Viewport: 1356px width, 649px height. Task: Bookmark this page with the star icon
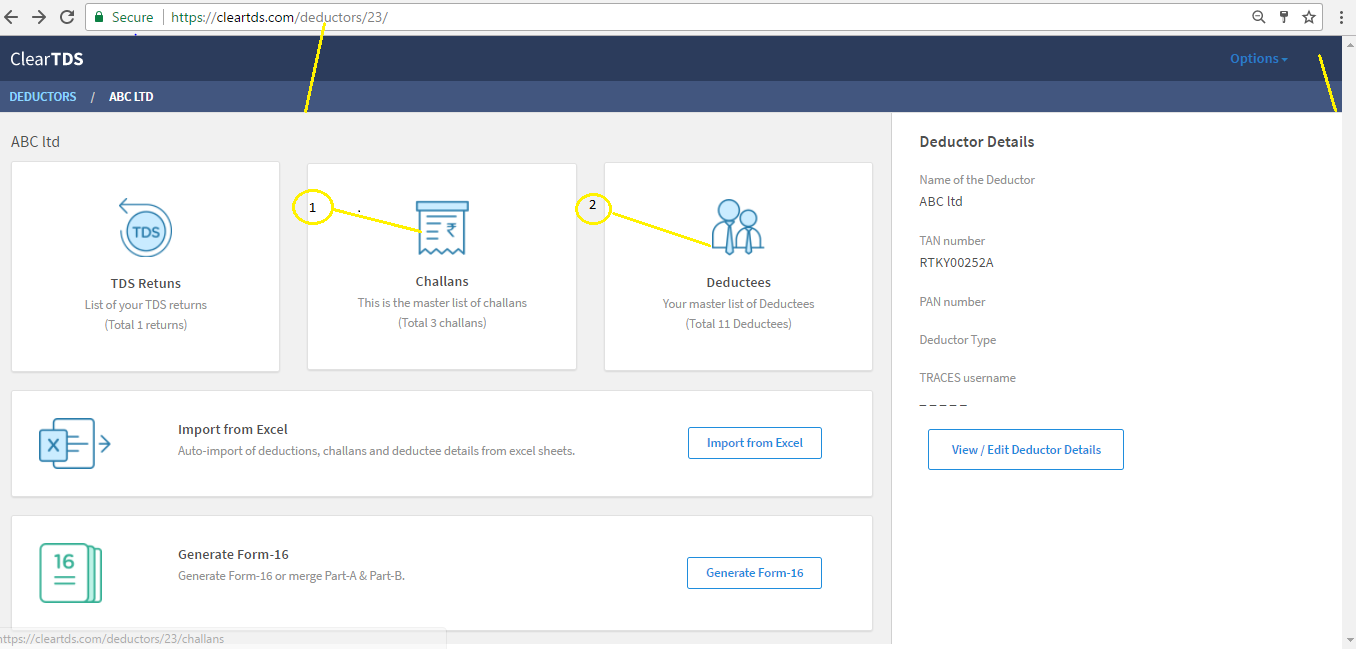tap(1309, 17)
